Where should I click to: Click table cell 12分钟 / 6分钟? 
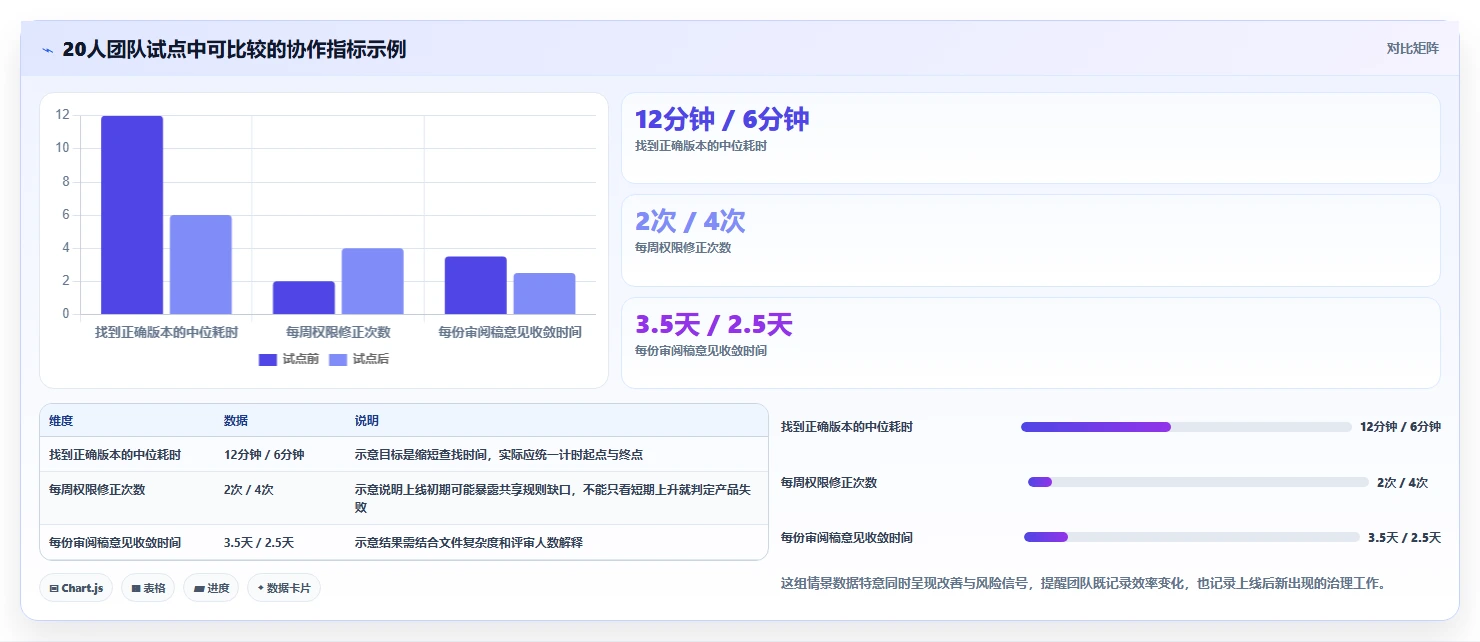(264, 455)
